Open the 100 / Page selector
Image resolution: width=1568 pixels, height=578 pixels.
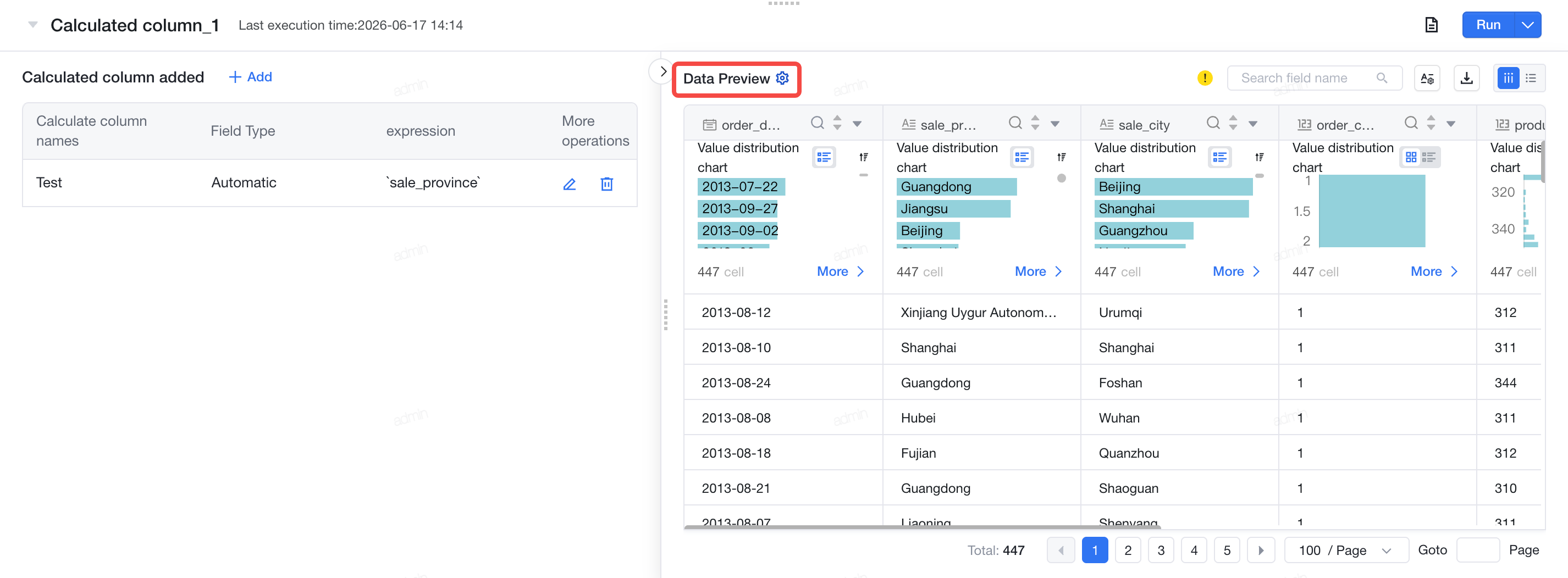point(1346,550)
